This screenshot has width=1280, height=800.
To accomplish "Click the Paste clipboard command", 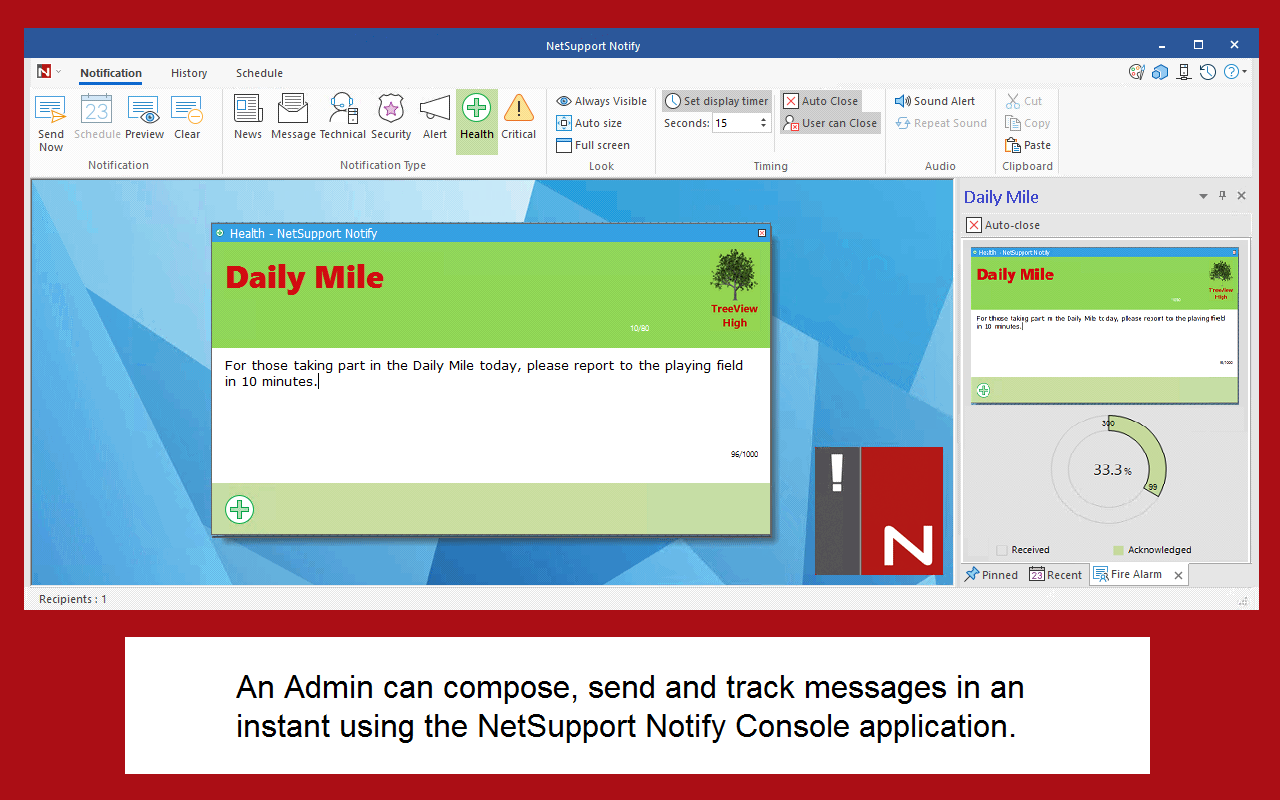I will click(x=1028, y=145).
